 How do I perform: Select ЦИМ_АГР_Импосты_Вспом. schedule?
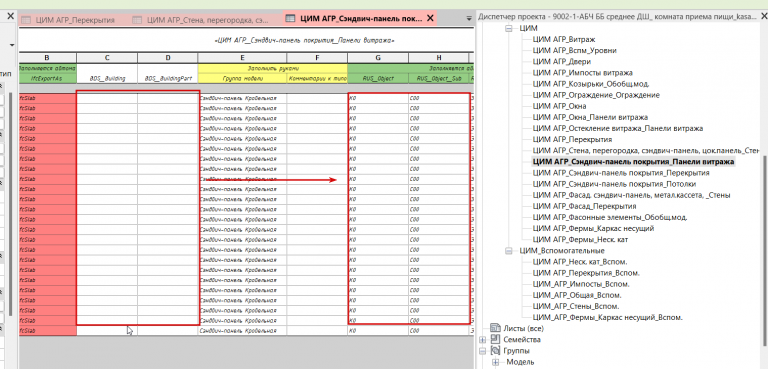[x=581, y=284]
